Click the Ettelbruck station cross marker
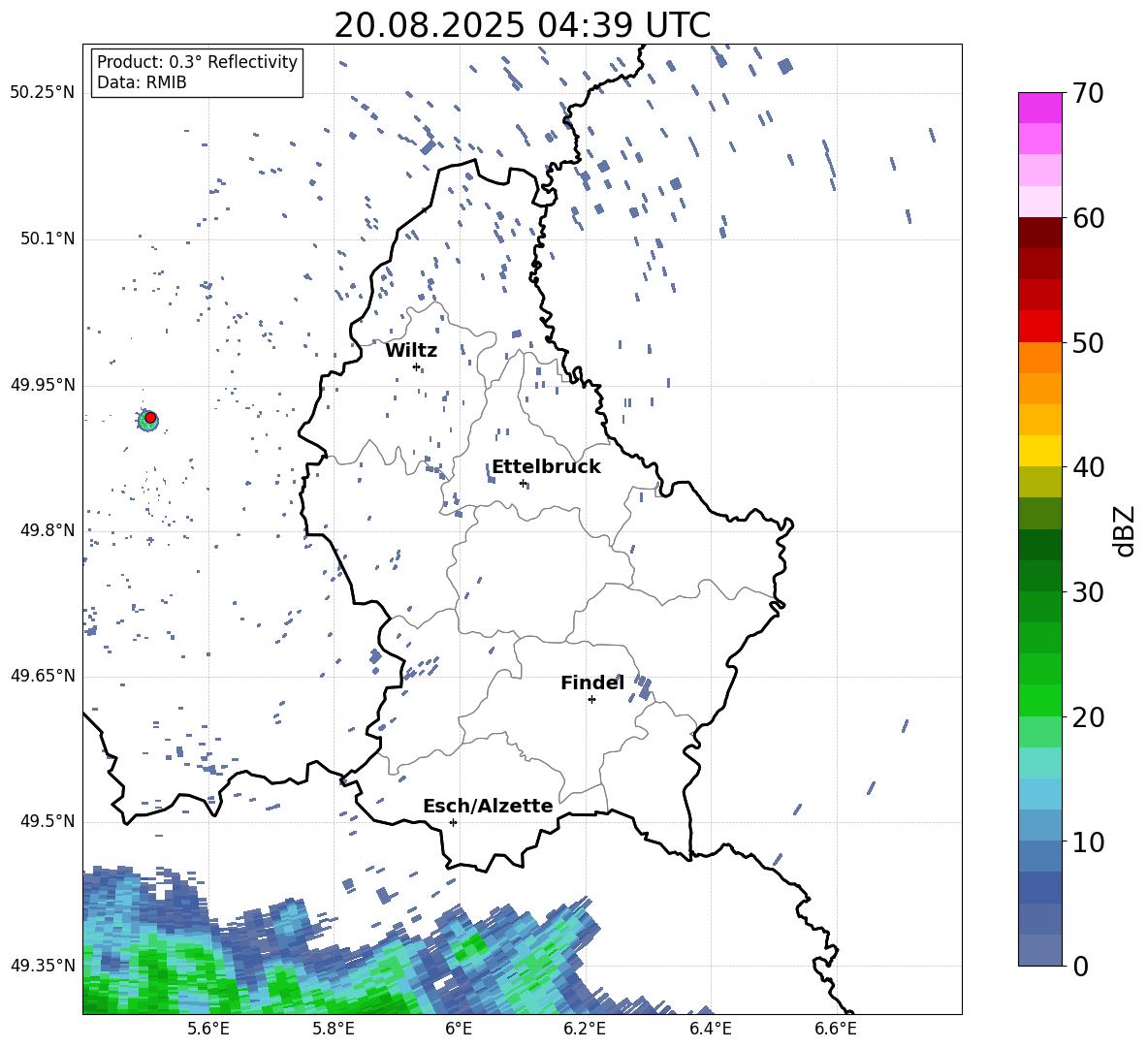This screenshot has height=1048, width=1148. (x=523, y=483)
